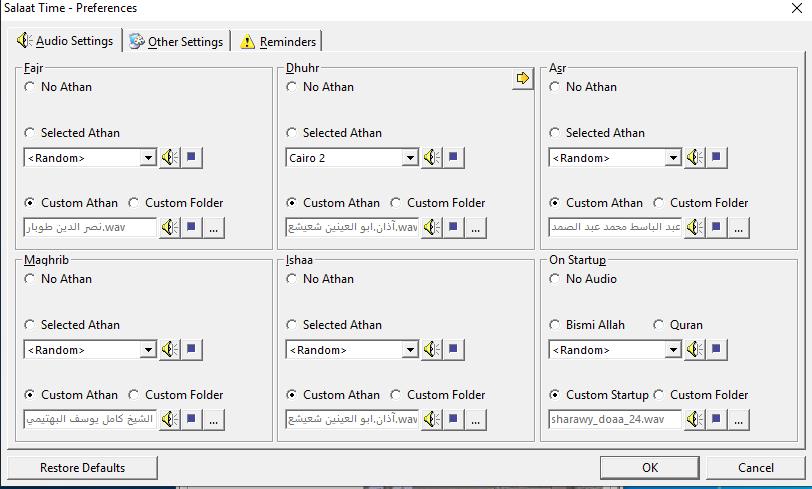The height and width of the screenshot is (489, 812).
Task: Select Quran option for On Startup
Action: click(659, 325)
